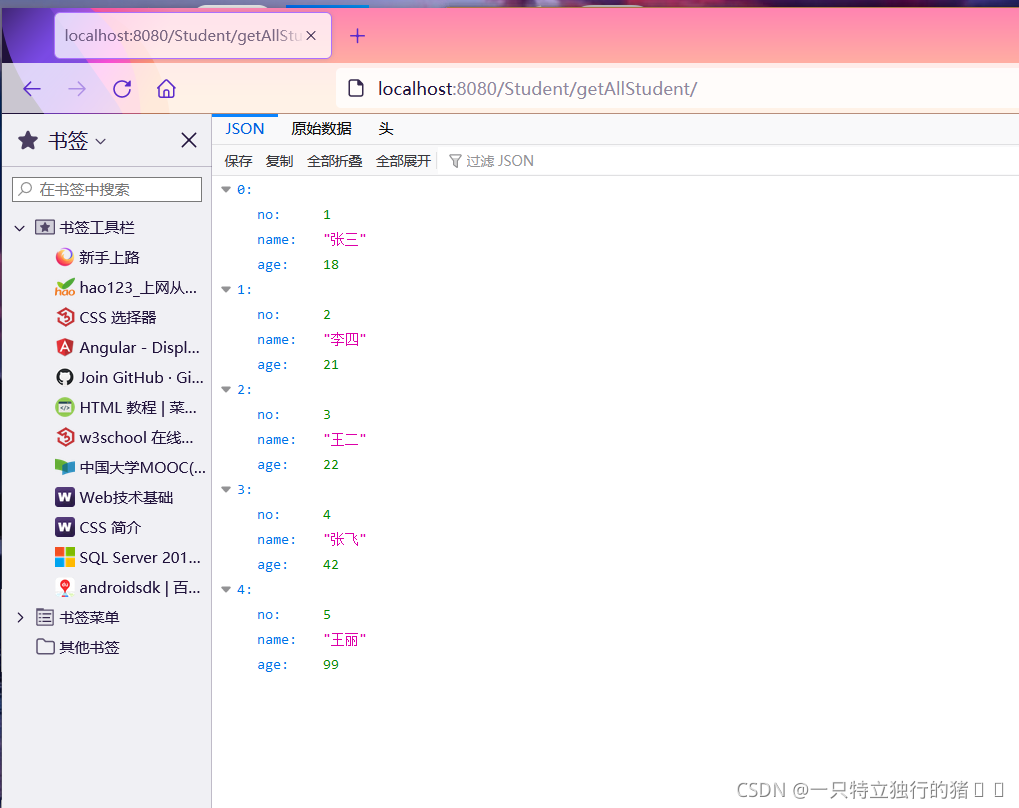The height and width of the screenshot is (808, 1019).
Task: Click the forward navigation arrow
Action: (x=77, y=88)
